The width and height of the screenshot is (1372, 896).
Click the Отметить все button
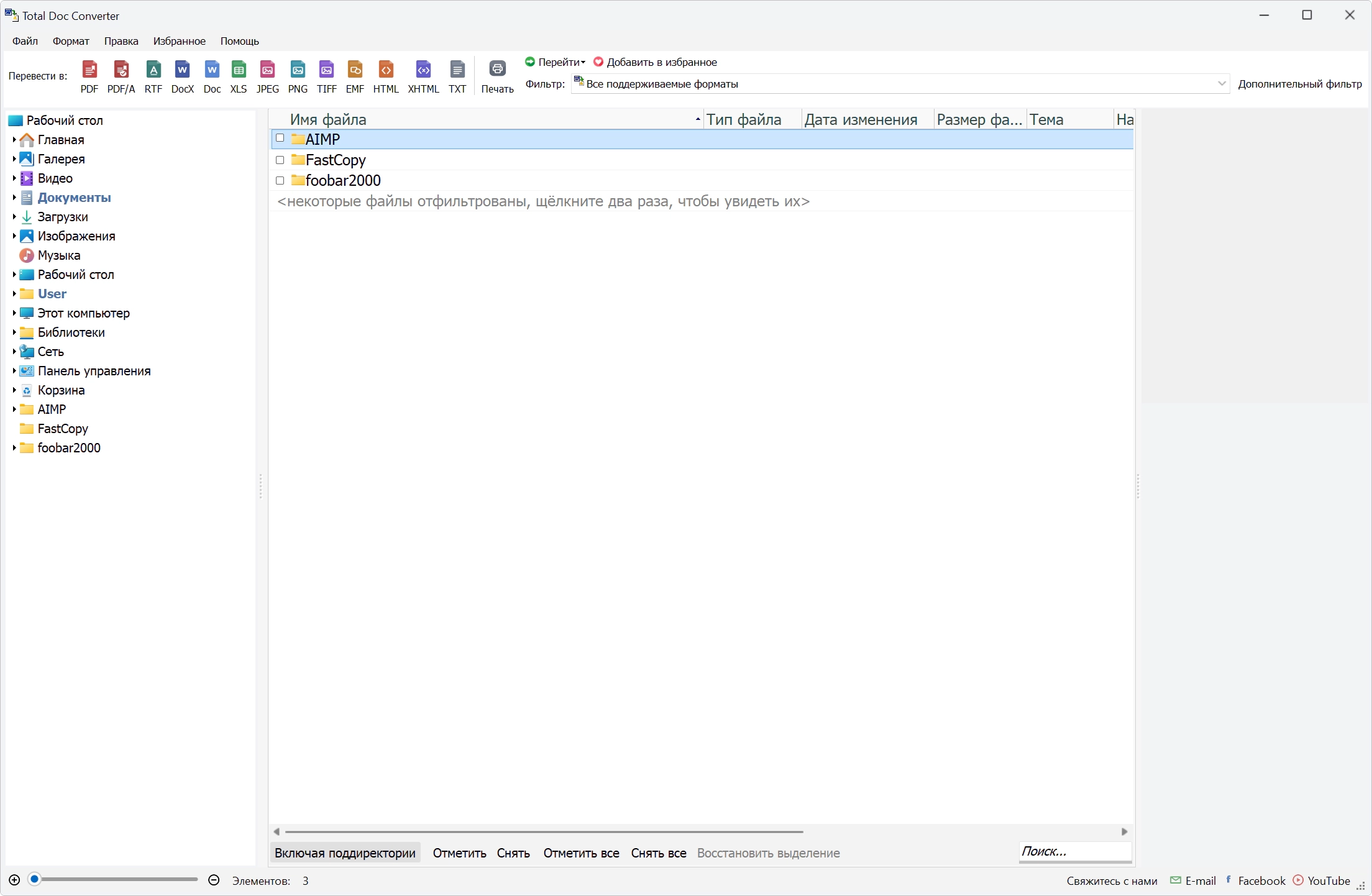click(581, 853)
